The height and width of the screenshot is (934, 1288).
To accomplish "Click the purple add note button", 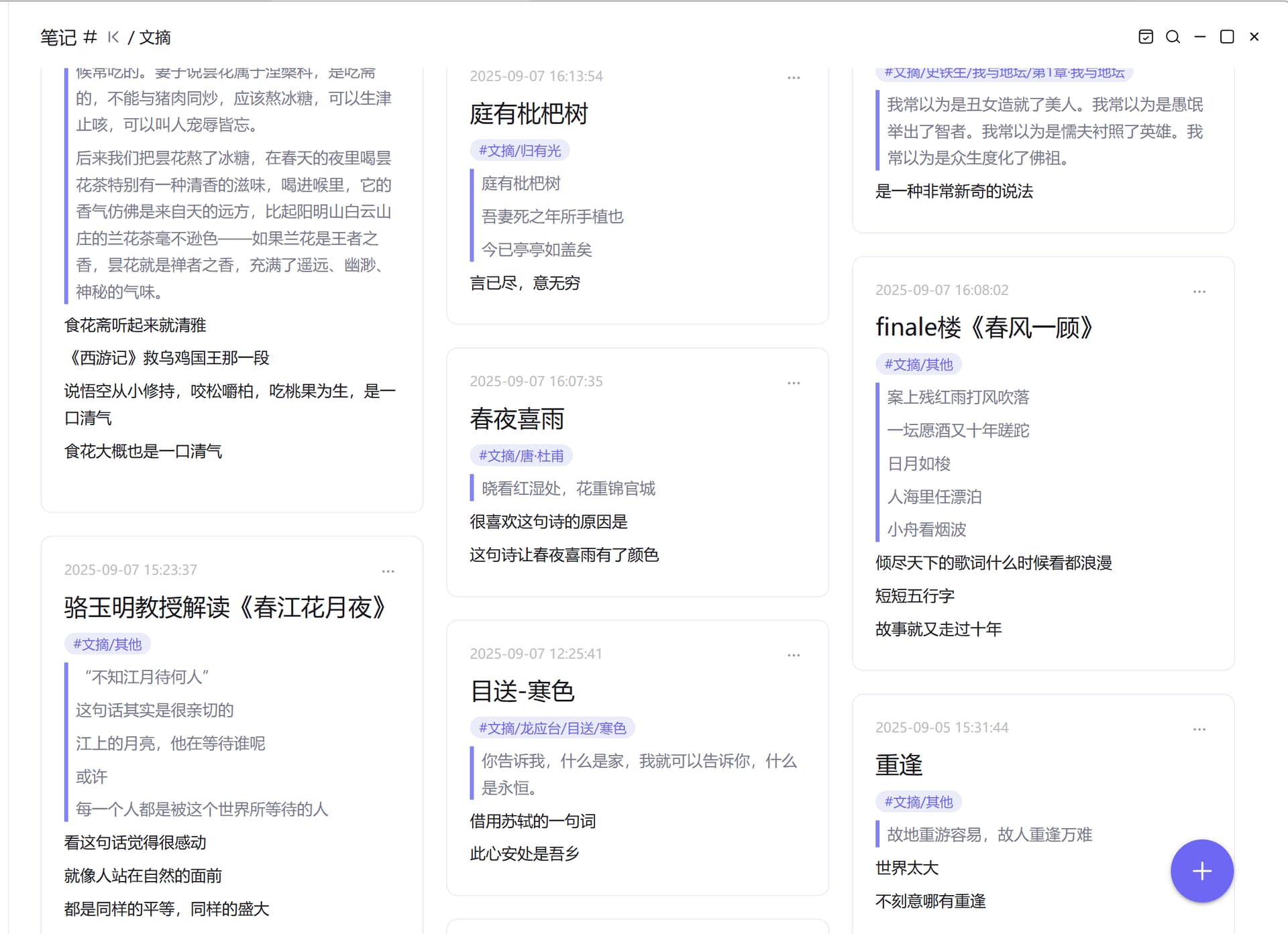I will point(1201,870).
